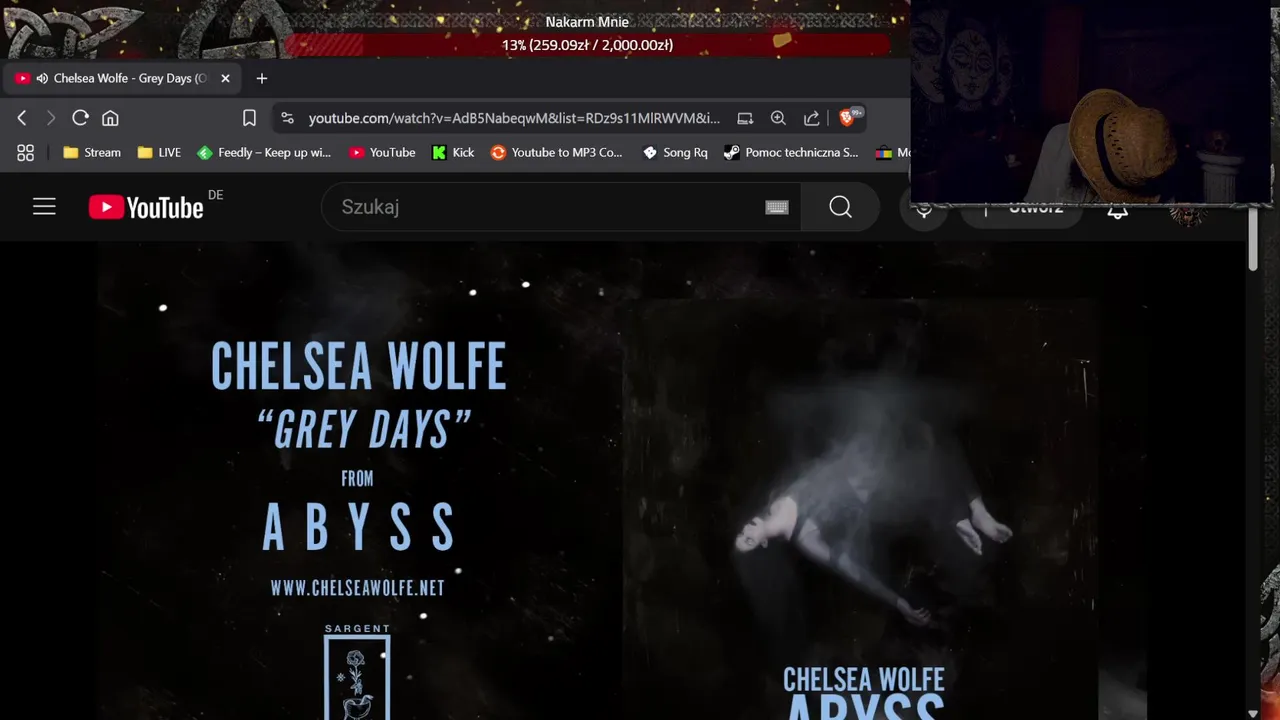Image resolution: width=1280 pixels, height=720 pixels.
Task: Click the video player showing Grey Days
Action: pos(622,480)
